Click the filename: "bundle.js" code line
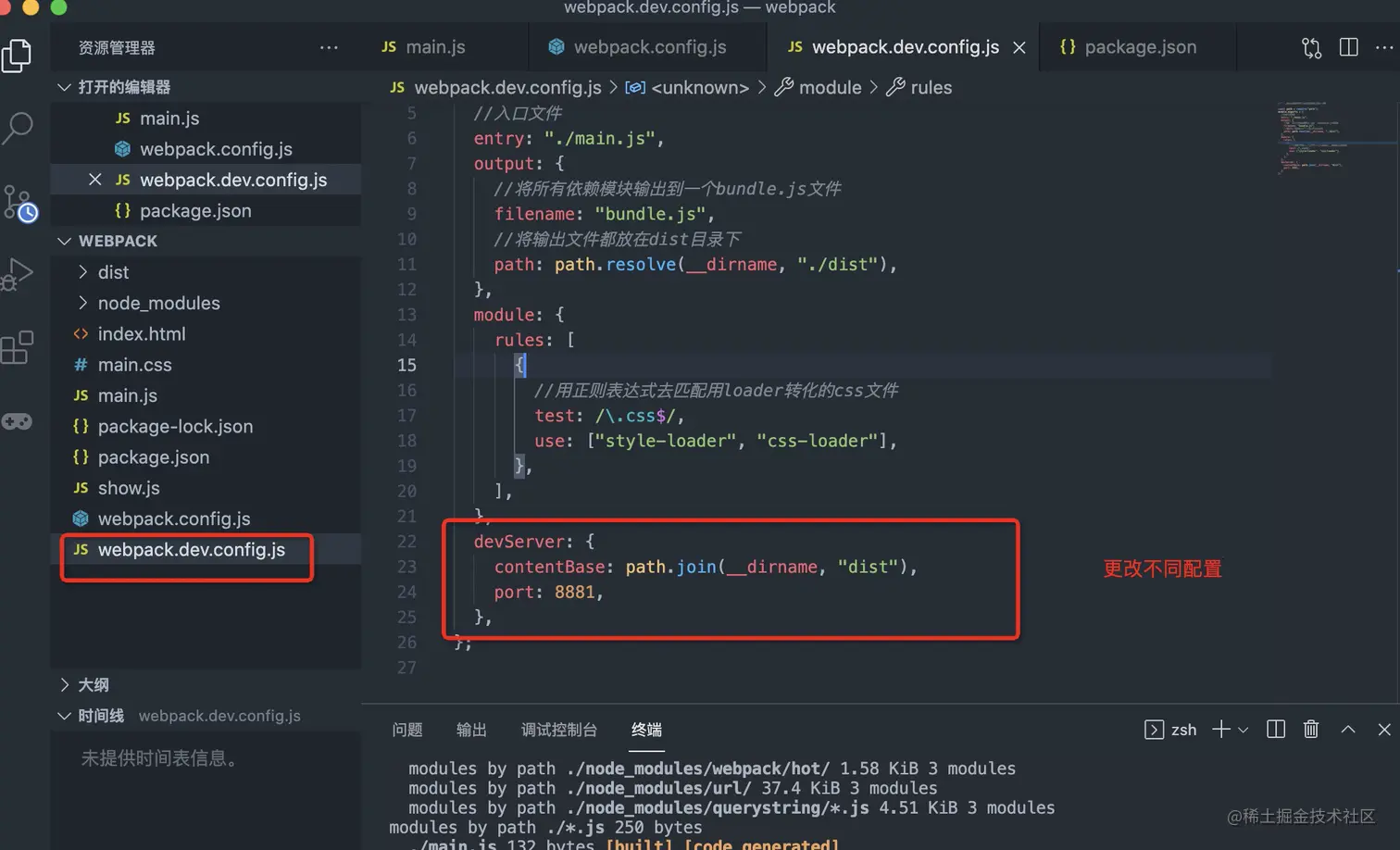The width and height of the screenshot is (1400, 850). click(604, 215)
